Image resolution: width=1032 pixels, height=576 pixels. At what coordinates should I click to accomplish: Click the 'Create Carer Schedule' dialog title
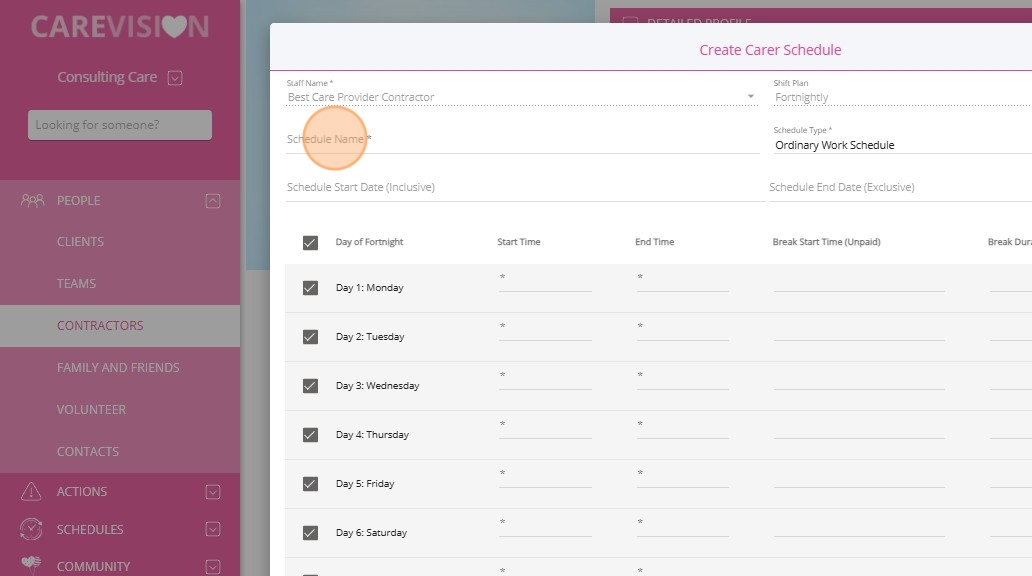tap(770, 50)
